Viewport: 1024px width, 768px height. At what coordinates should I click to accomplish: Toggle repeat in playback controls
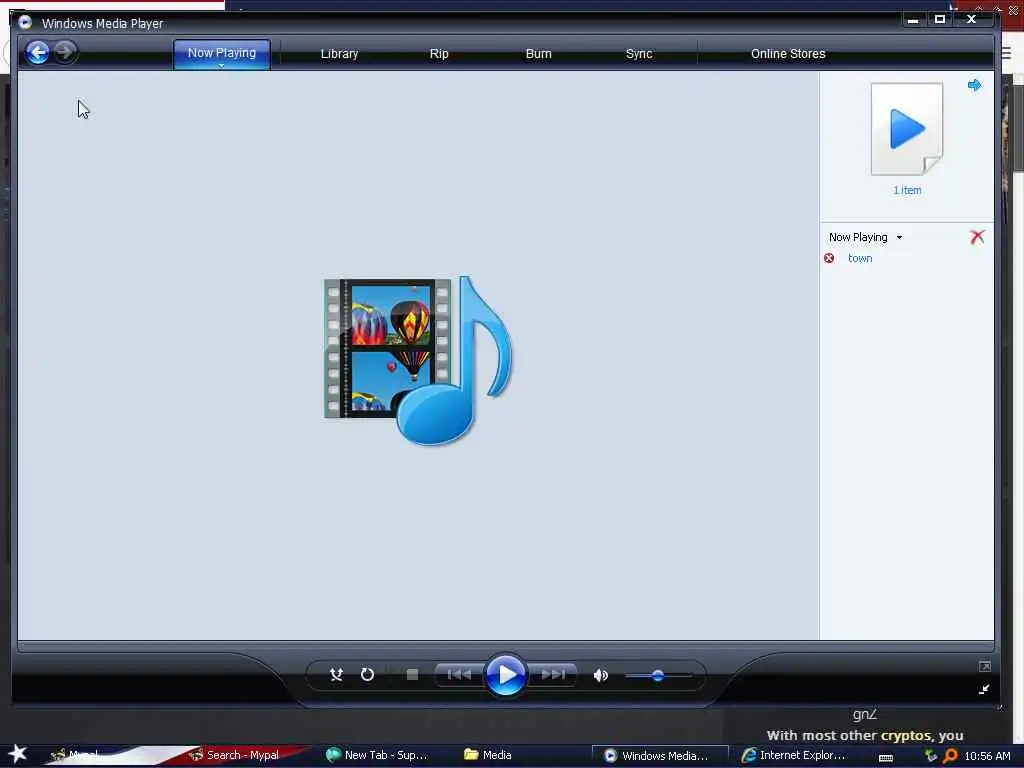[x=367, y=675]
